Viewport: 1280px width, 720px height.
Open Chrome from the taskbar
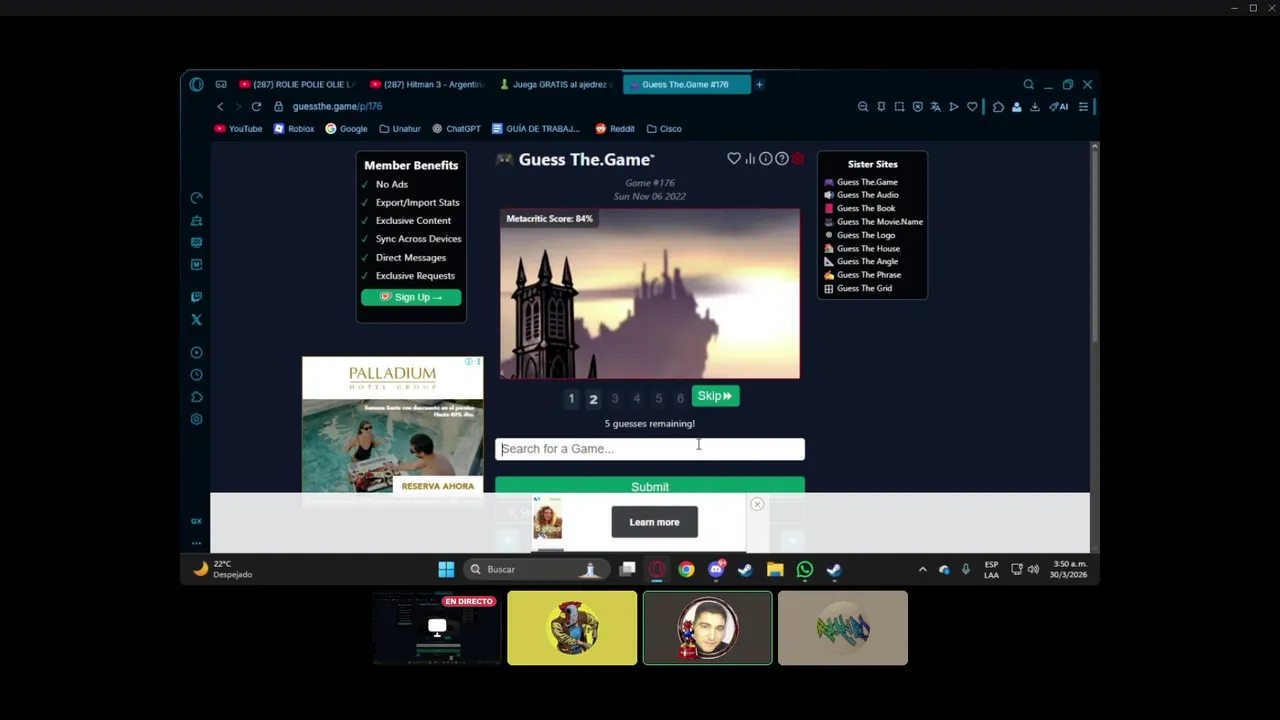pyautogui.click(x=686, y=569)
